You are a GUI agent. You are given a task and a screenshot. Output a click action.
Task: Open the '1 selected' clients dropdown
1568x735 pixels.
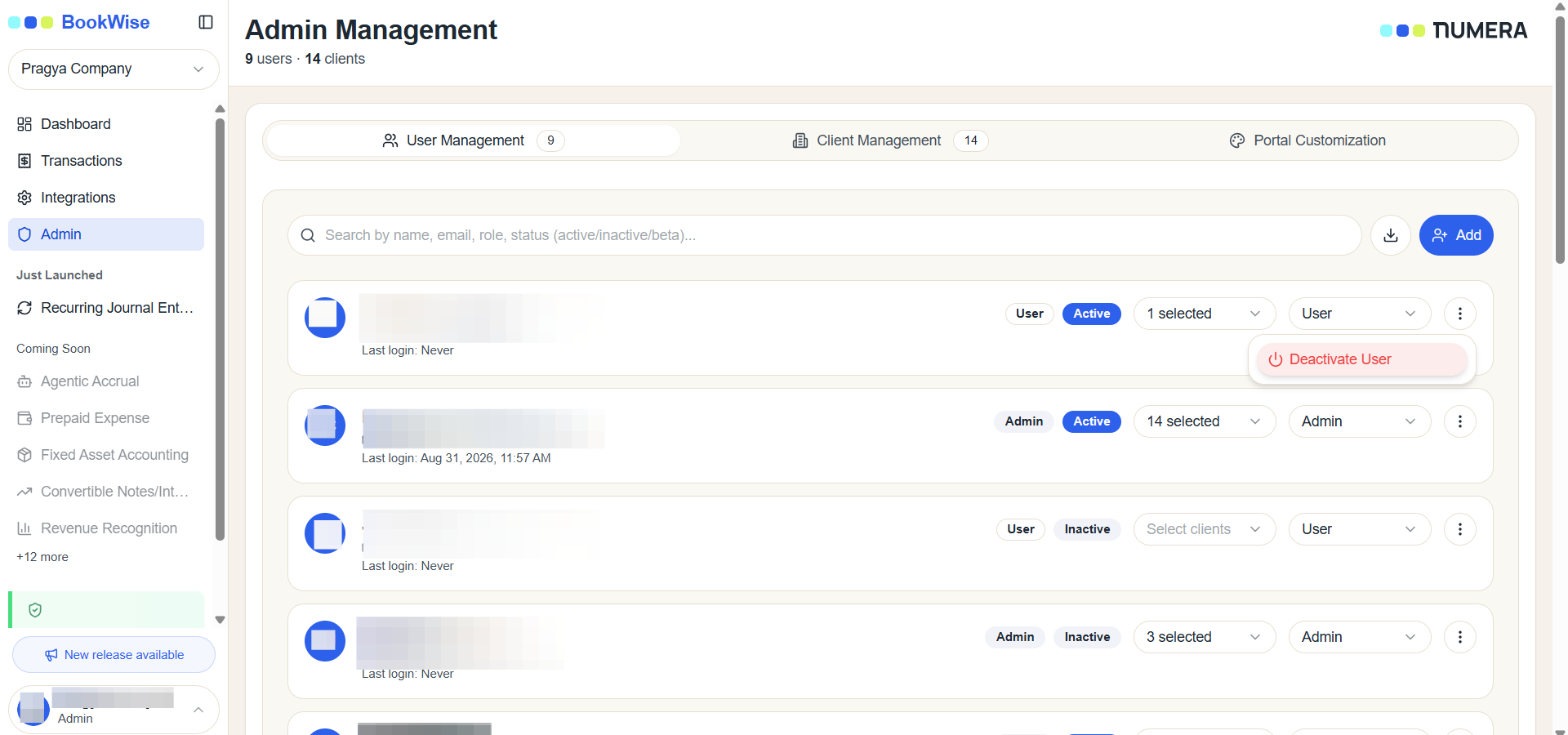[x=1205, y=314]
